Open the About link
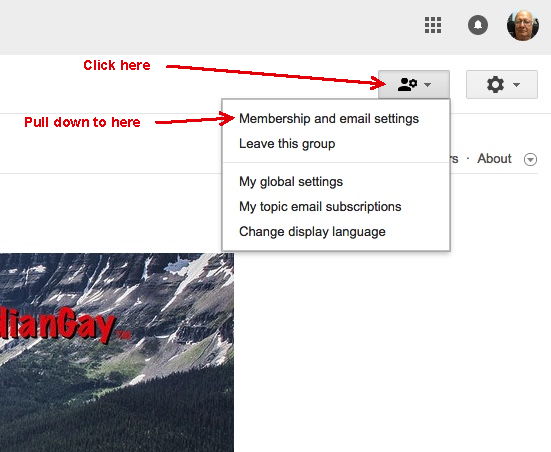Viewport: 551px width, 452px height. (494, 159)
